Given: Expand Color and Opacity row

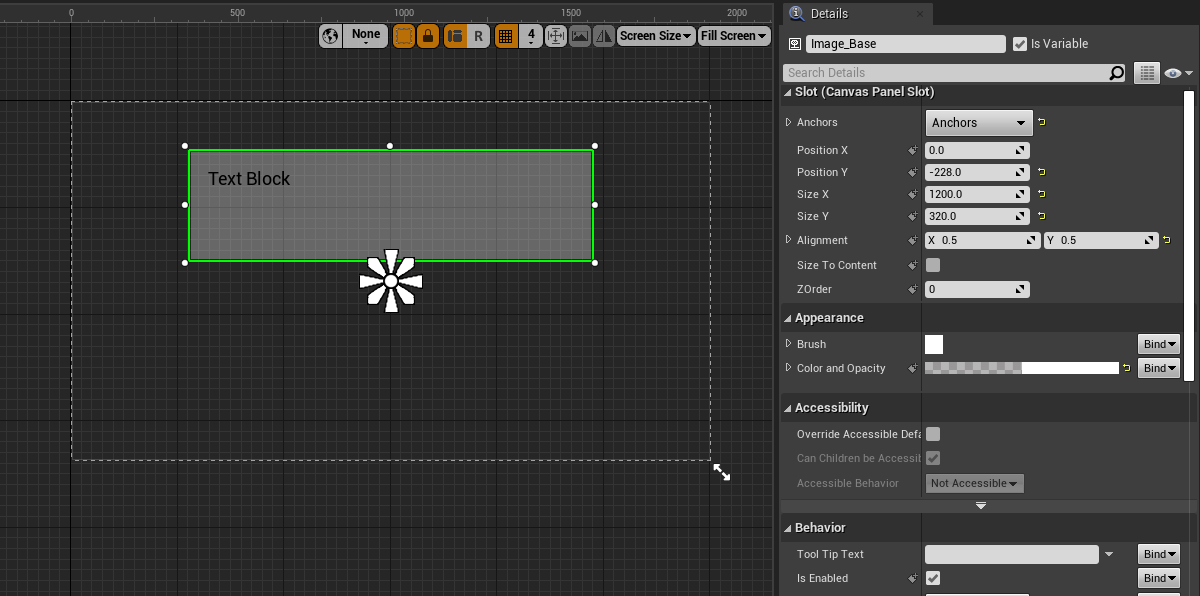Looking at the screenshot, I should (789, 368).
